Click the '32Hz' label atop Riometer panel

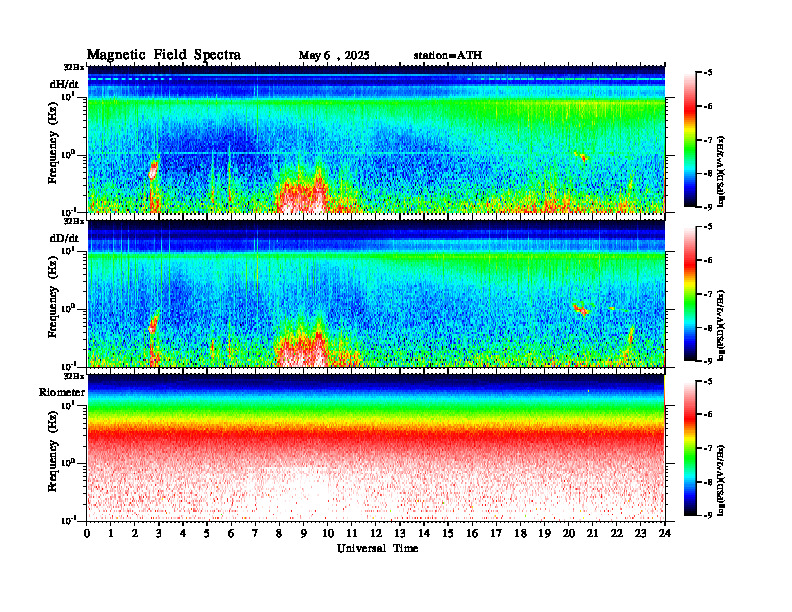coord(74,376)
